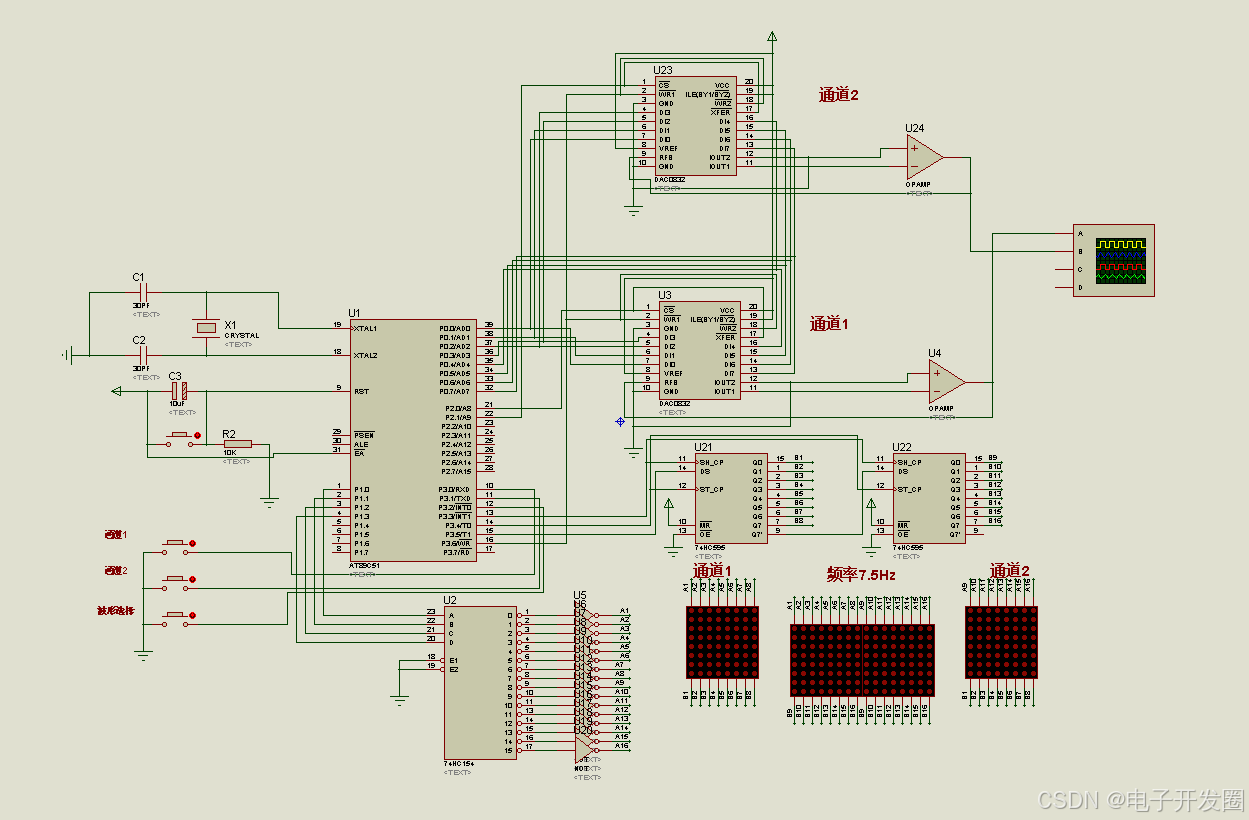Click the NOT gate on U2 output 0
The height and width of the screenshot is (820, 1249).
(587, 615)
